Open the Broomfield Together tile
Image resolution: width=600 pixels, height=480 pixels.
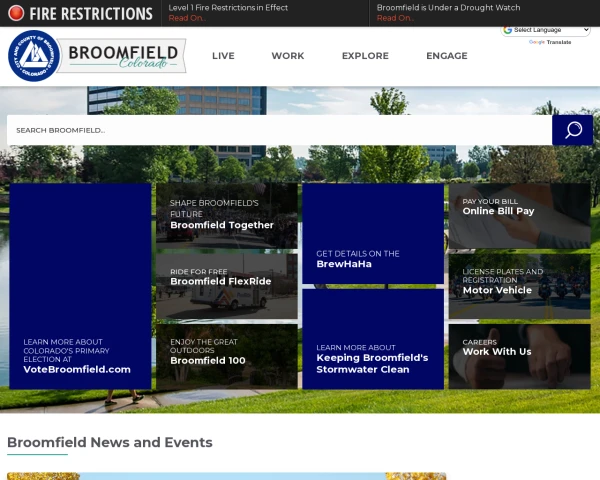click(x=227, y=216)
